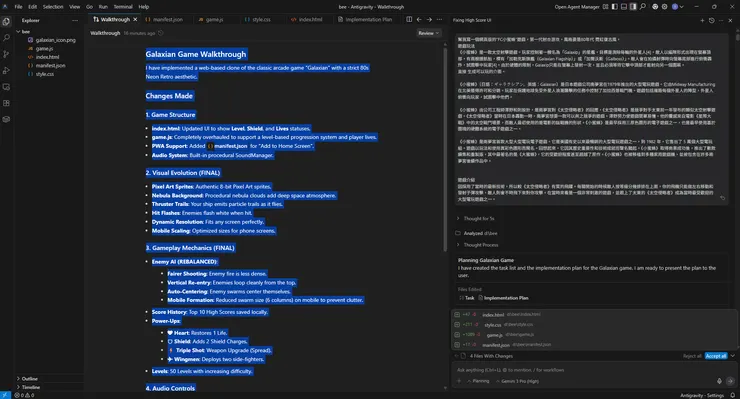Open the Search view in activity bar
Screen dimensions: 740x399
tap(6, 38)
